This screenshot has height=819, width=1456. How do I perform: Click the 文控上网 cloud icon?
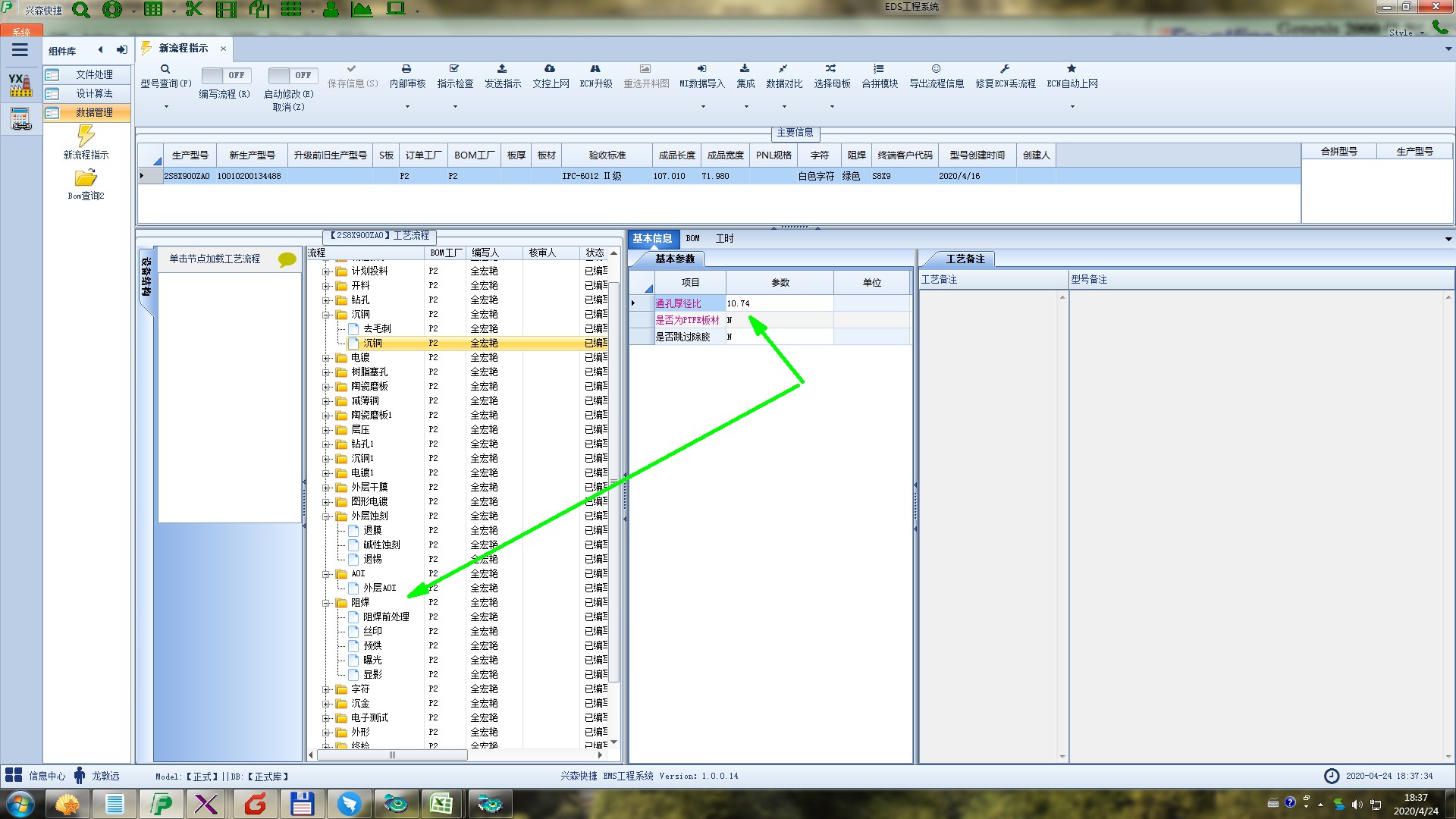click(550, 69)
